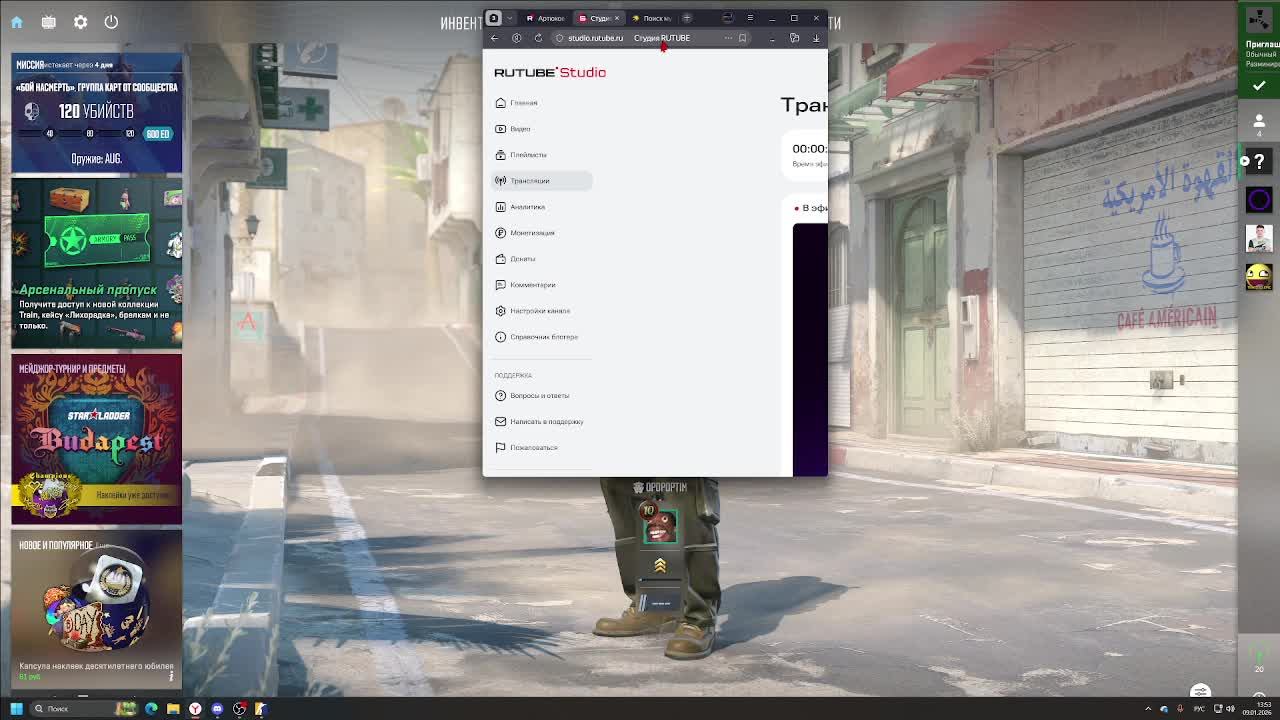The image size is (1280, 720).
Task: Open the CS2 home icon
Action: coord(17,22)
